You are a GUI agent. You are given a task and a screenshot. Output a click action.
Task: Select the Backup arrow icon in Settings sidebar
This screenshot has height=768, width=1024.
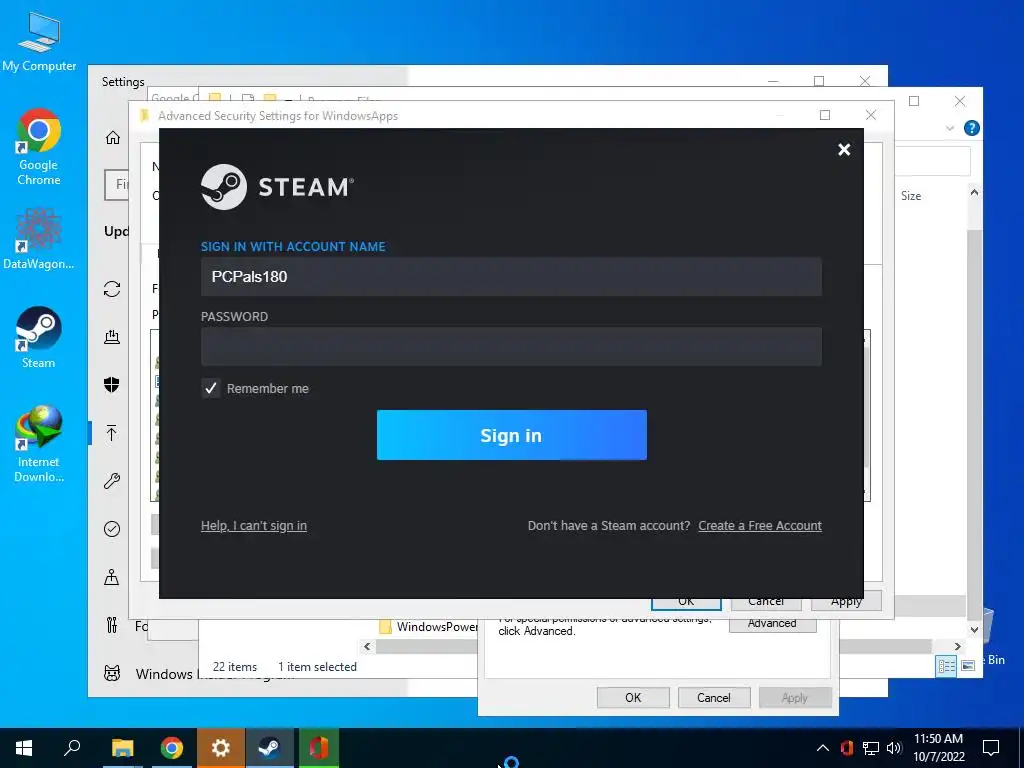coord(112,432)
